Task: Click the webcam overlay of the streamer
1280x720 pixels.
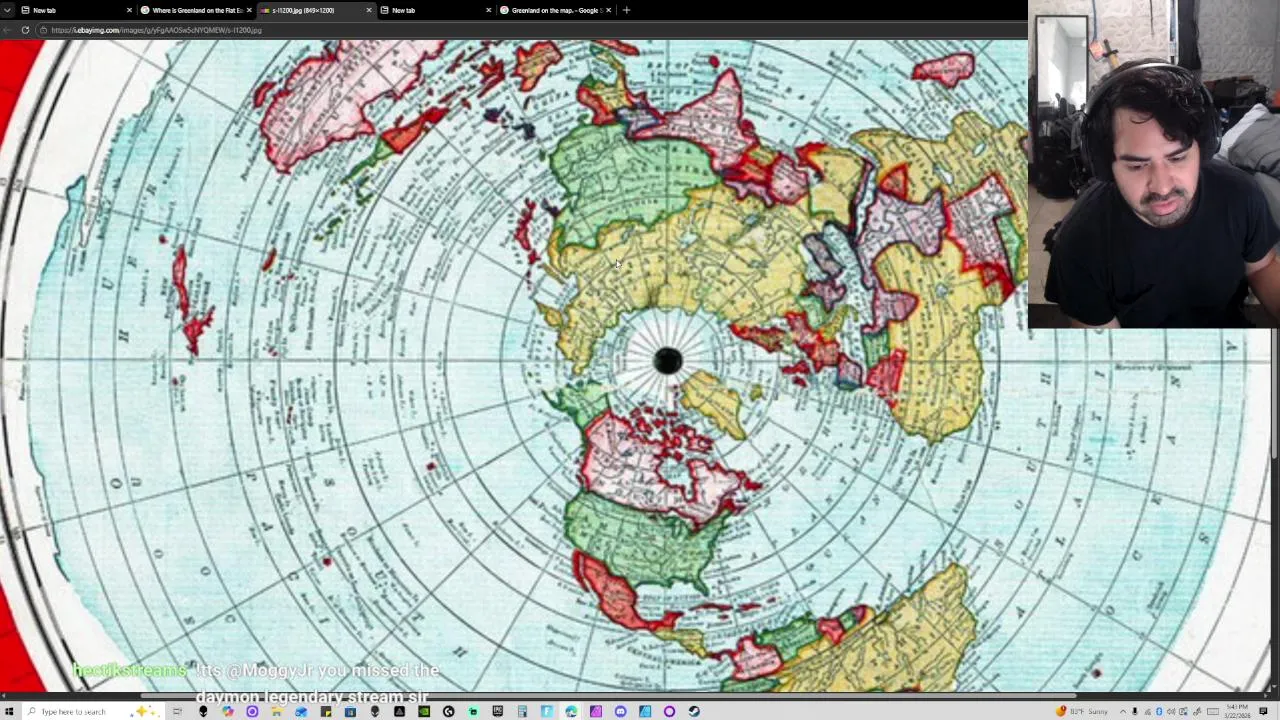Action: [1154, 164]
